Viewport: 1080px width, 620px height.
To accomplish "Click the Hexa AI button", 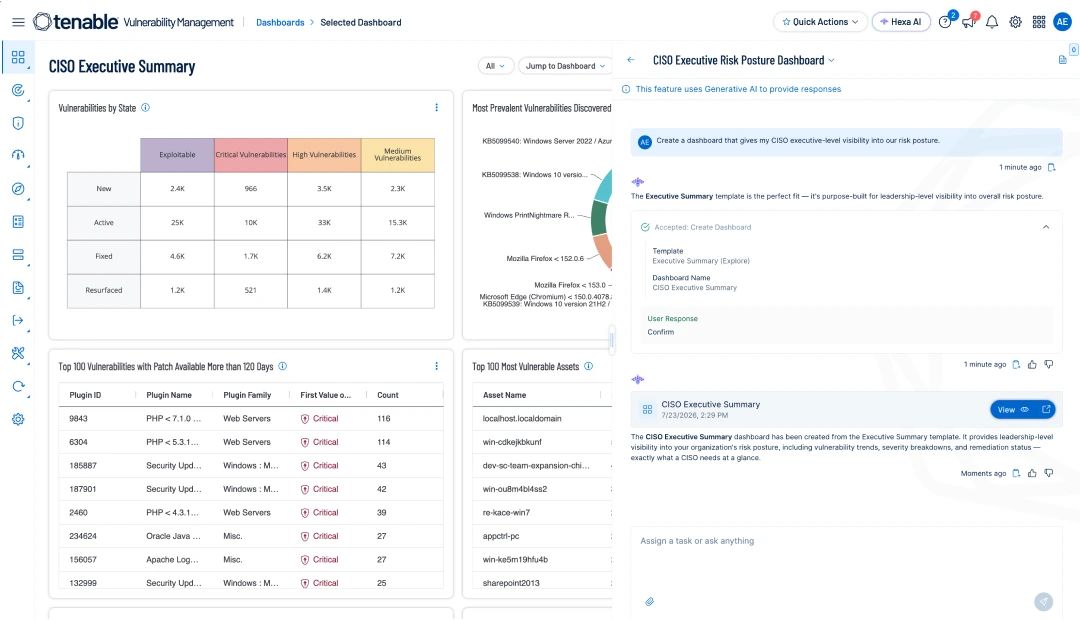I will [x=901, y=22].
